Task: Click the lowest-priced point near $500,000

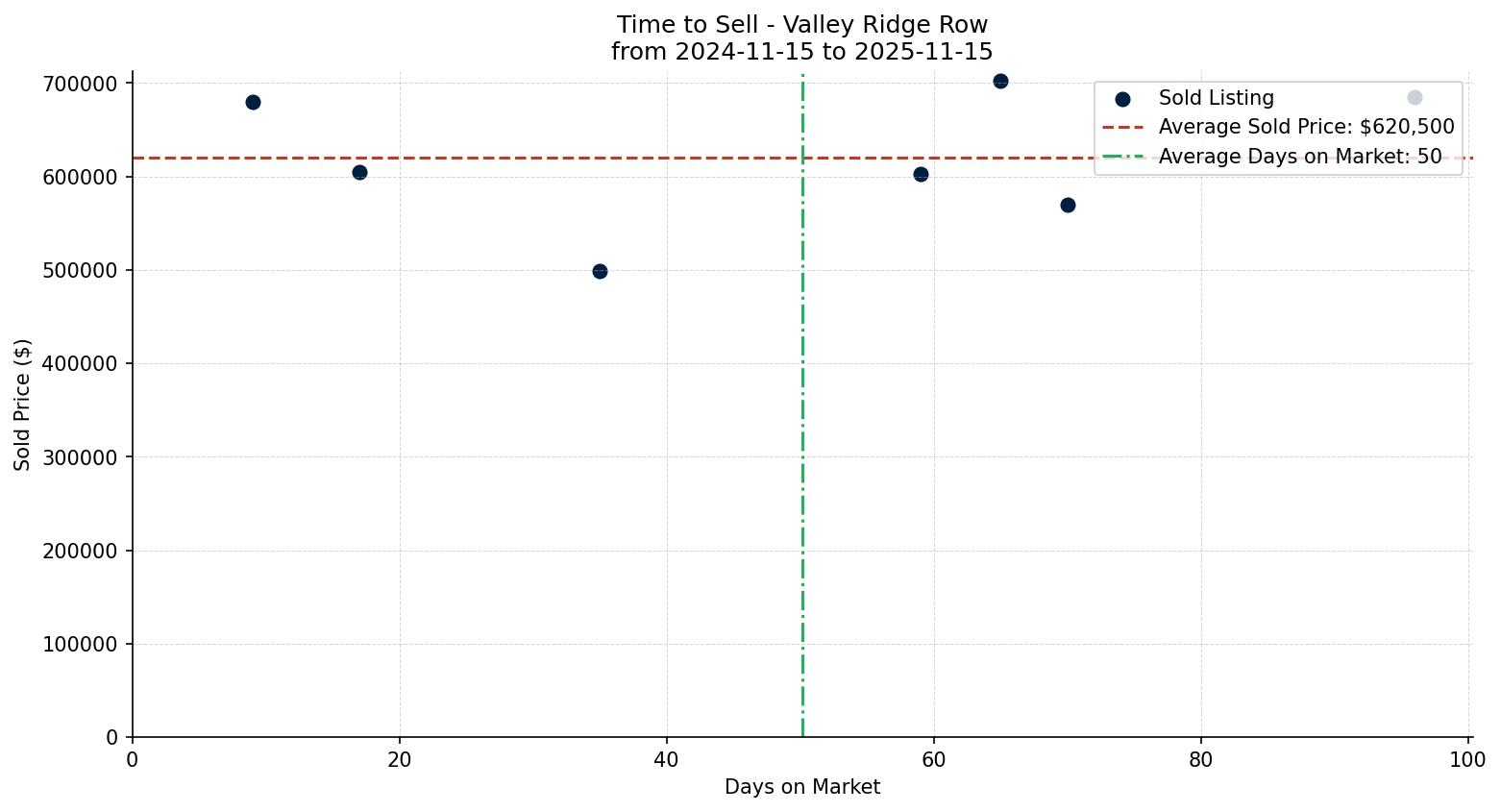Action: pos(600,271)
